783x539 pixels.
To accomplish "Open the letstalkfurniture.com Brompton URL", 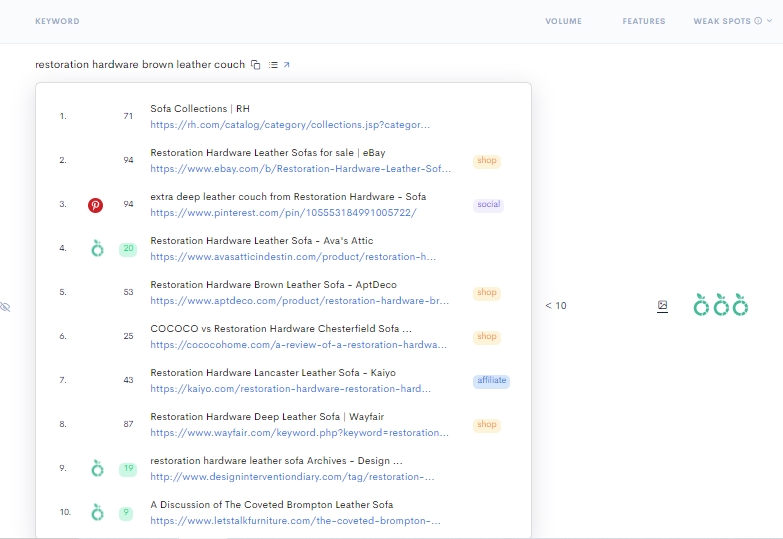I will (x=295, y=521).
